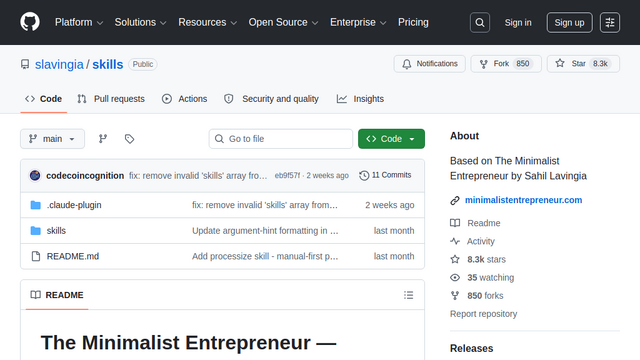This screenshot has height=360, width=640.
Task: Fork the repository with the Fork button
Action: pyautogui.click(x=506, y=64)
